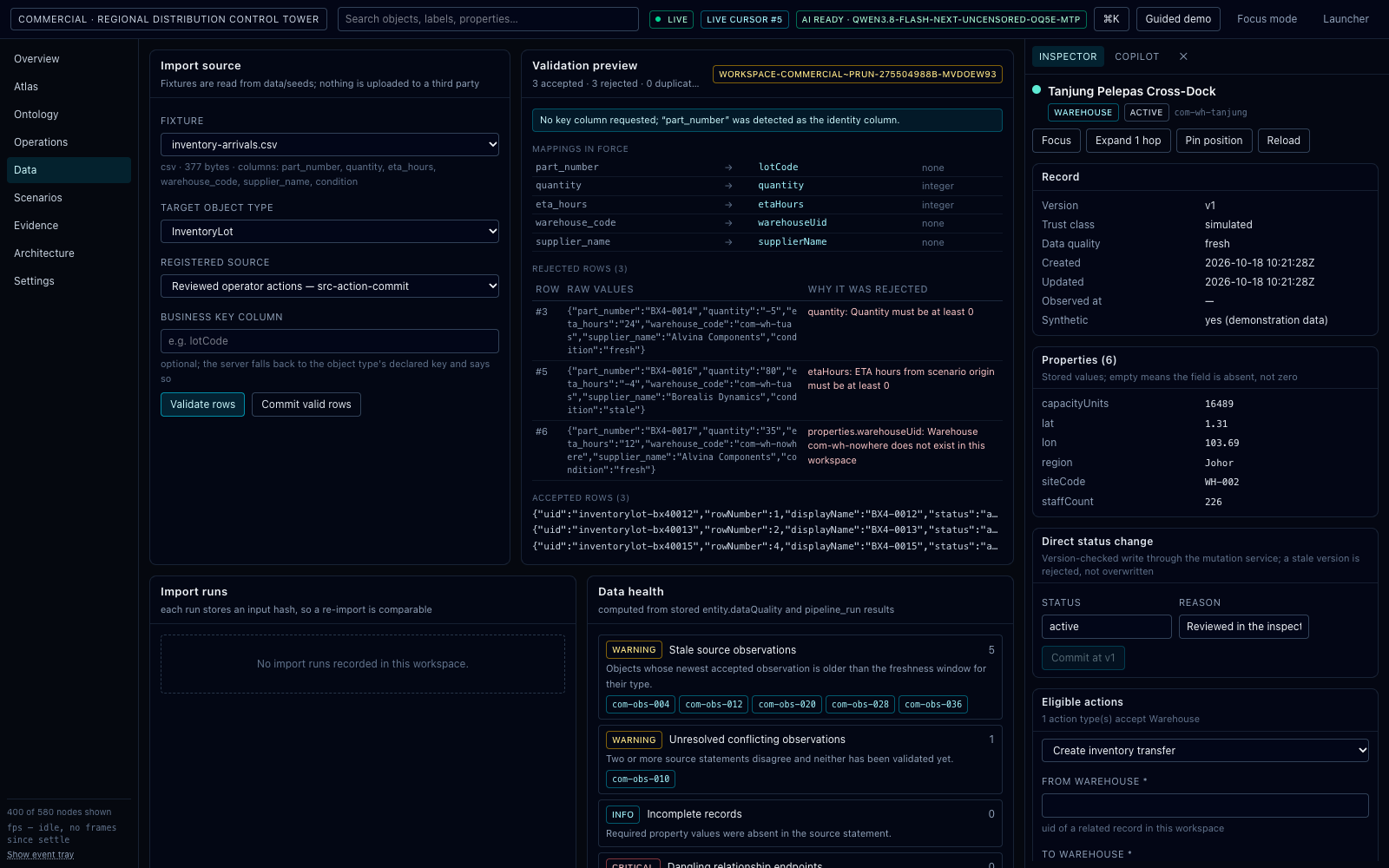Click the Validate rows button
This screenshot has height=868, width=1389.
tap(202, 404)
